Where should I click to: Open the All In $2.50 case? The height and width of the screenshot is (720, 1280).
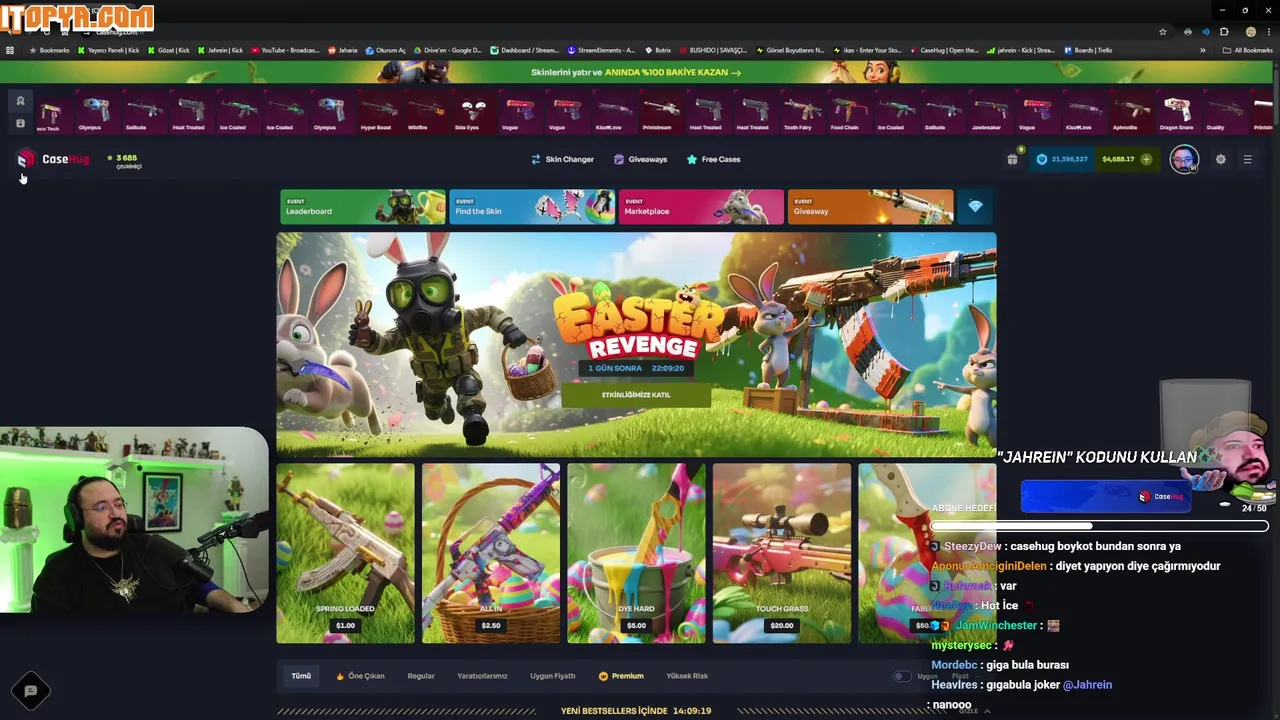tap(491, 553)
